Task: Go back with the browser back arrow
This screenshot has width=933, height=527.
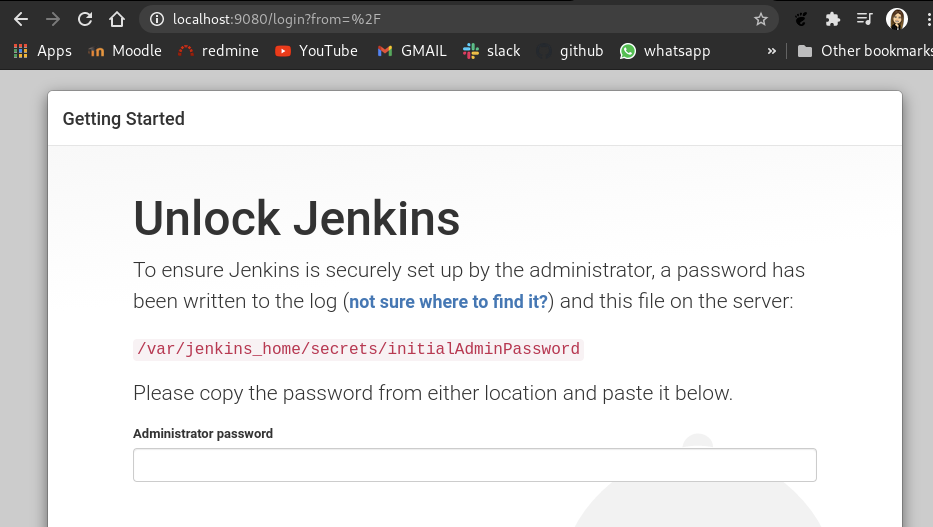Action: [21, 19]
